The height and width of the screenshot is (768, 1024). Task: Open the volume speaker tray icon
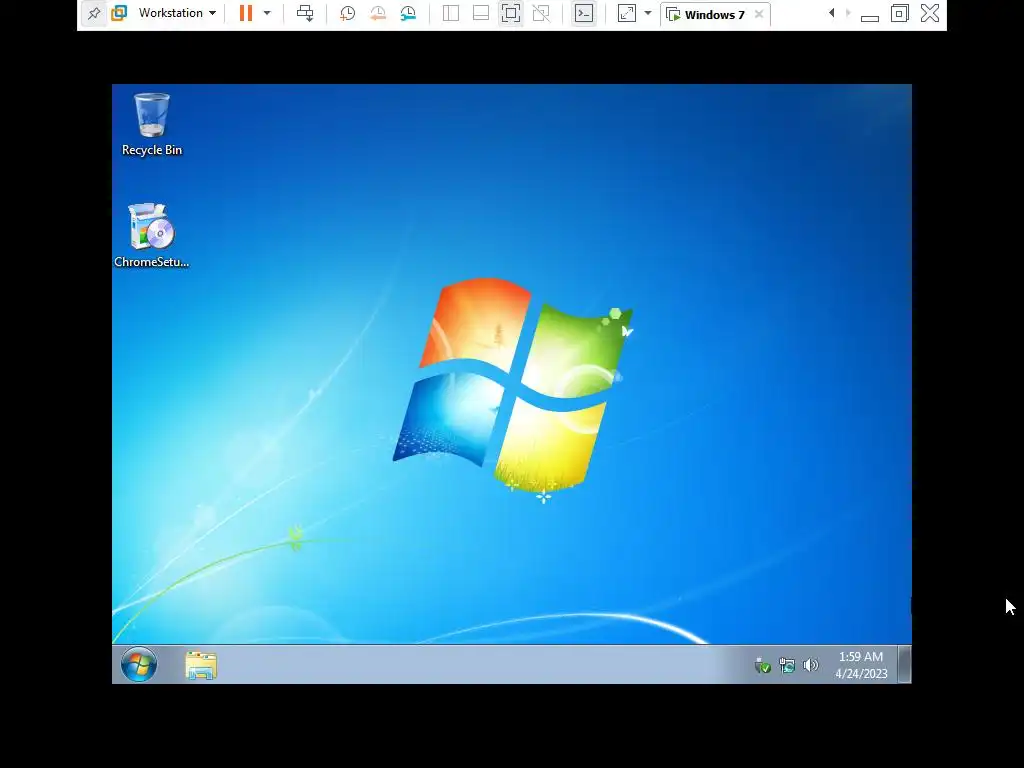(x=810, y=665)
